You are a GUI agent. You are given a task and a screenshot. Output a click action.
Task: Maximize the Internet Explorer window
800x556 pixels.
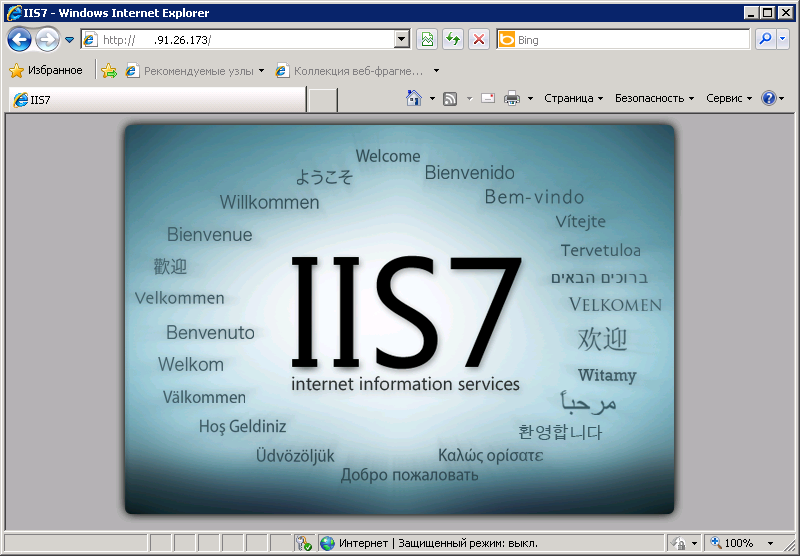(767, 13)
